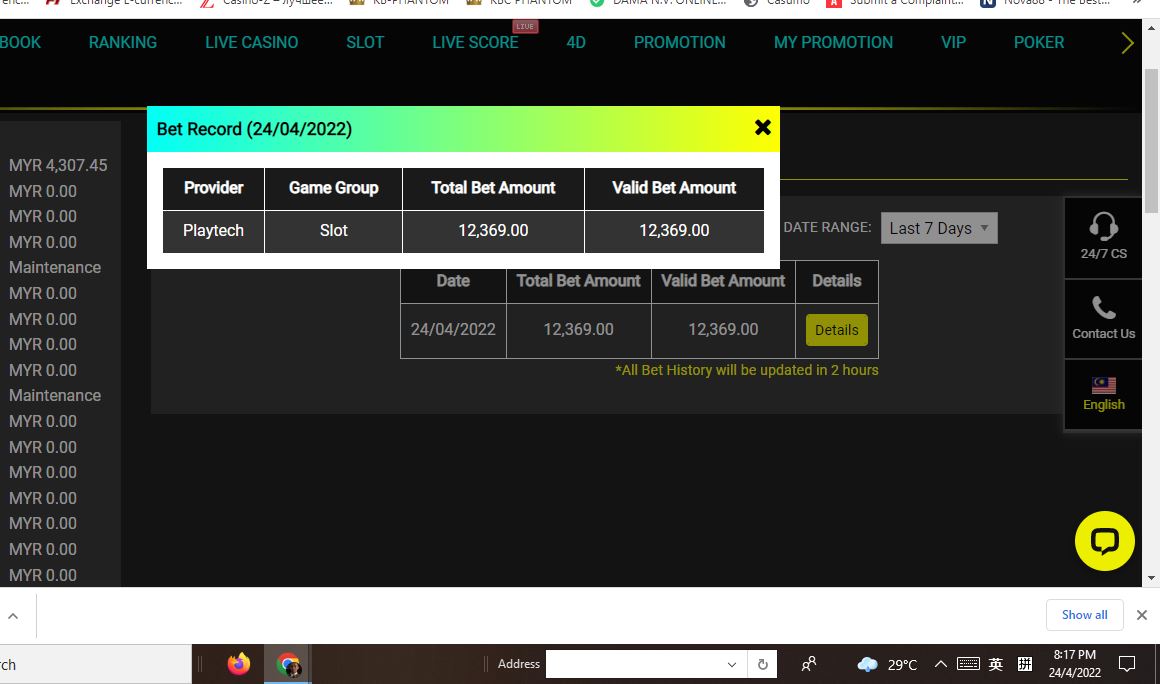The height and width of the screenshot is (684, 1160).
Task: Click the weather icon in the taskbar
Action: pyautogui.click(x=867, y=664)
